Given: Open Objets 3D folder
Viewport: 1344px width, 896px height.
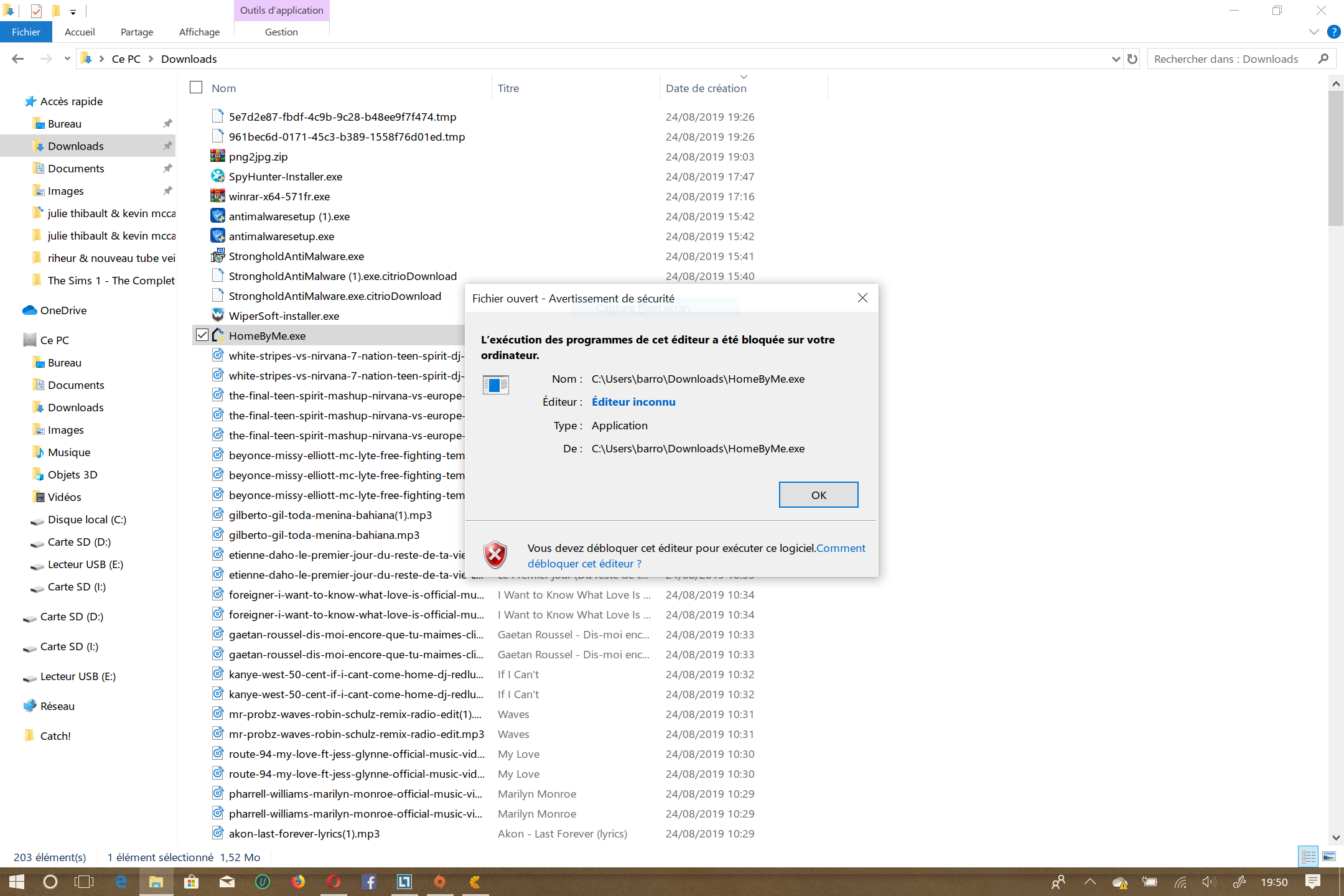Looking at the screenshot, I should tap(72, 475).
